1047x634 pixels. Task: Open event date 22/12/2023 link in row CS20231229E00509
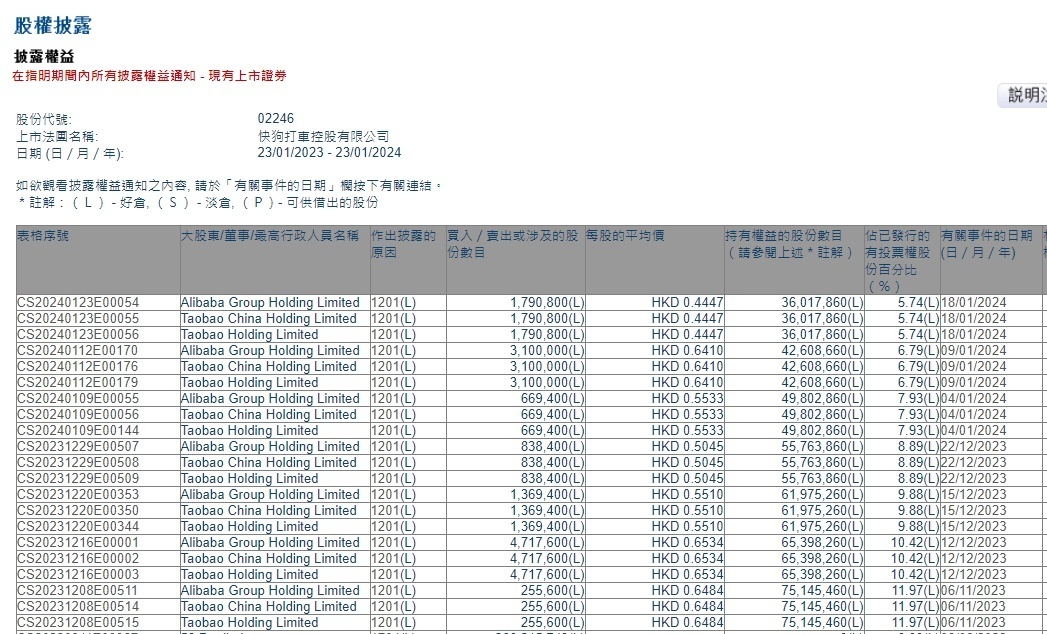point(974,479)
